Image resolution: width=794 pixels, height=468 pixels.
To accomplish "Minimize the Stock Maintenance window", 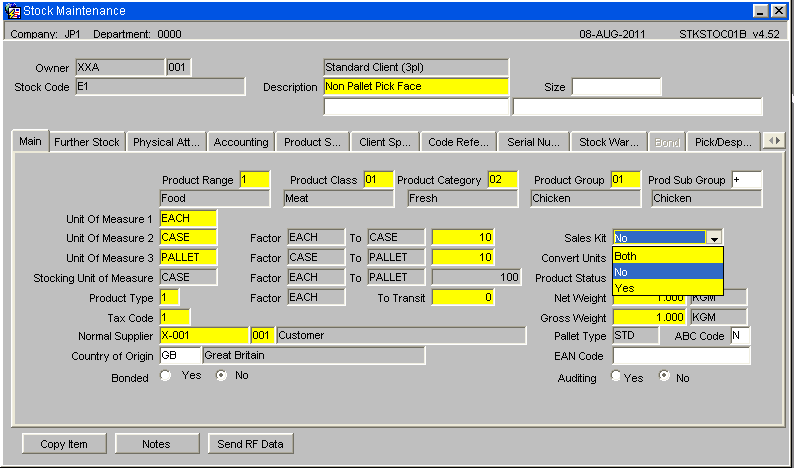I will tap(760, 11).
